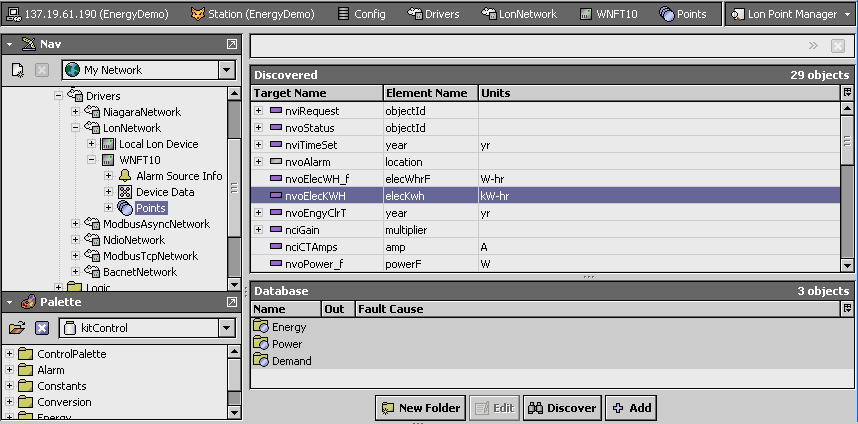Maximize the Palette side panel

(x=232, y=302)
